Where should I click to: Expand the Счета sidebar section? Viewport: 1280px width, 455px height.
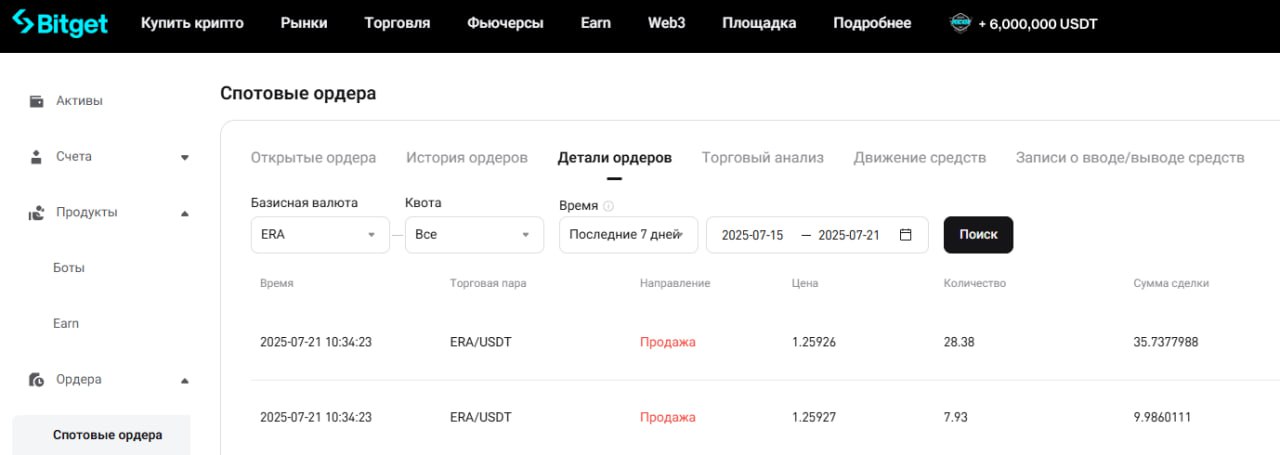pos(185,157)
